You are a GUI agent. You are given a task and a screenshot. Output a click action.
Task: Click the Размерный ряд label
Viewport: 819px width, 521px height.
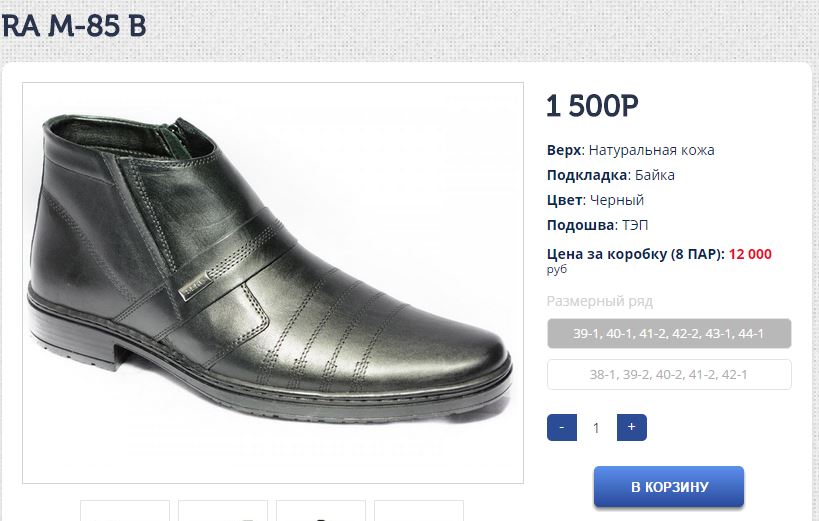pyautogui.click(x=599, y=301)
